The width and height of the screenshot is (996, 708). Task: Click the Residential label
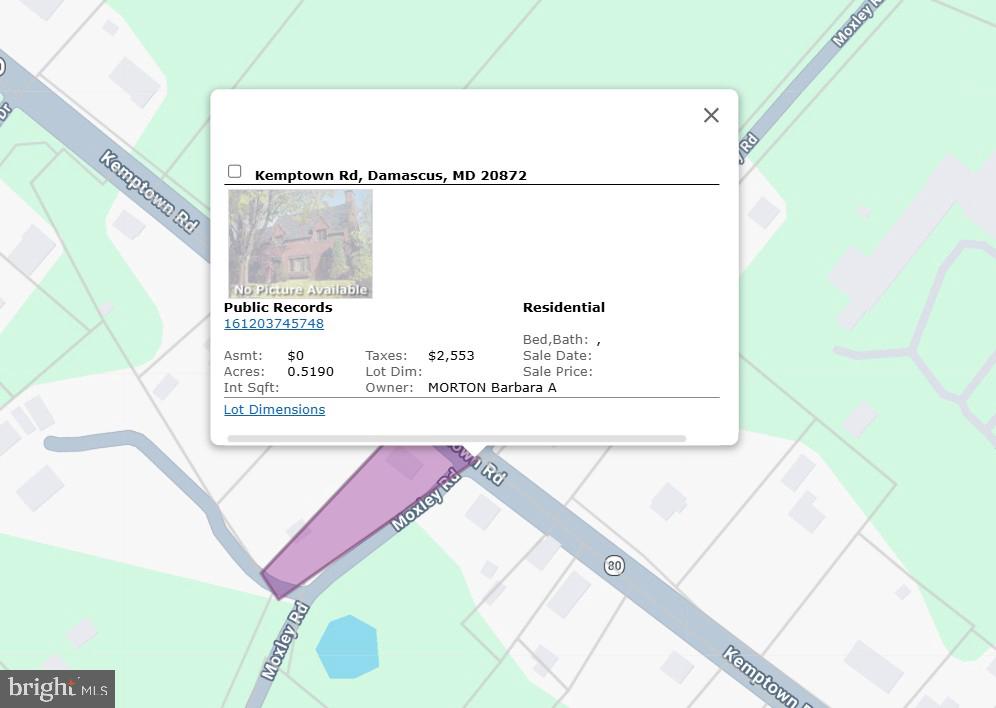click(563, 307)
